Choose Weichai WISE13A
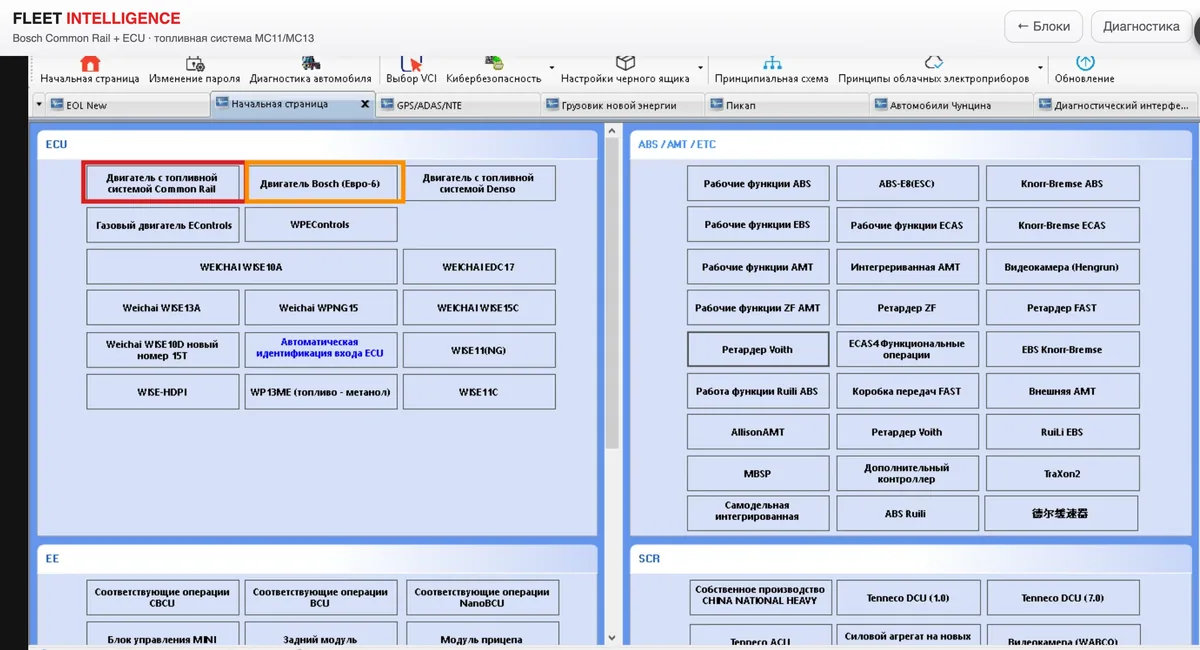The width and height of the screenshot is (1200, 650). (164, 308)
